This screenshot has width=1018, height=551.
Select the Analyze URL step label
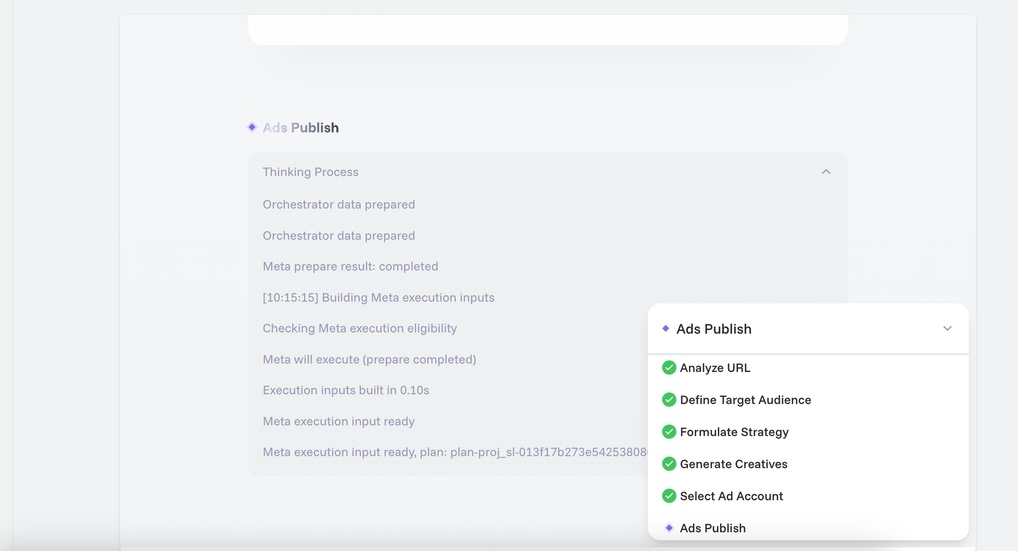(715, 368)
